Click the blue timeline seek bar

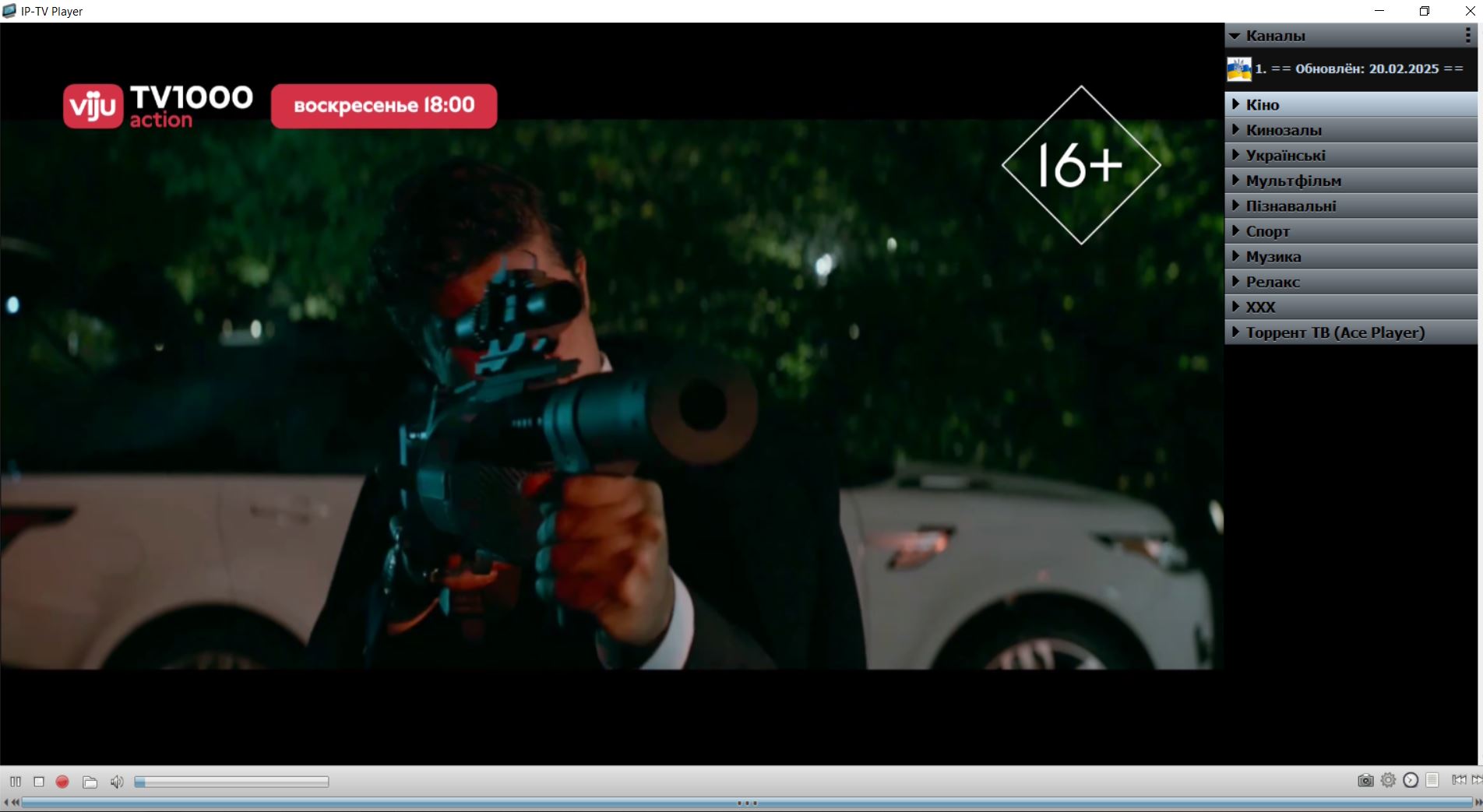coord(746,802)
